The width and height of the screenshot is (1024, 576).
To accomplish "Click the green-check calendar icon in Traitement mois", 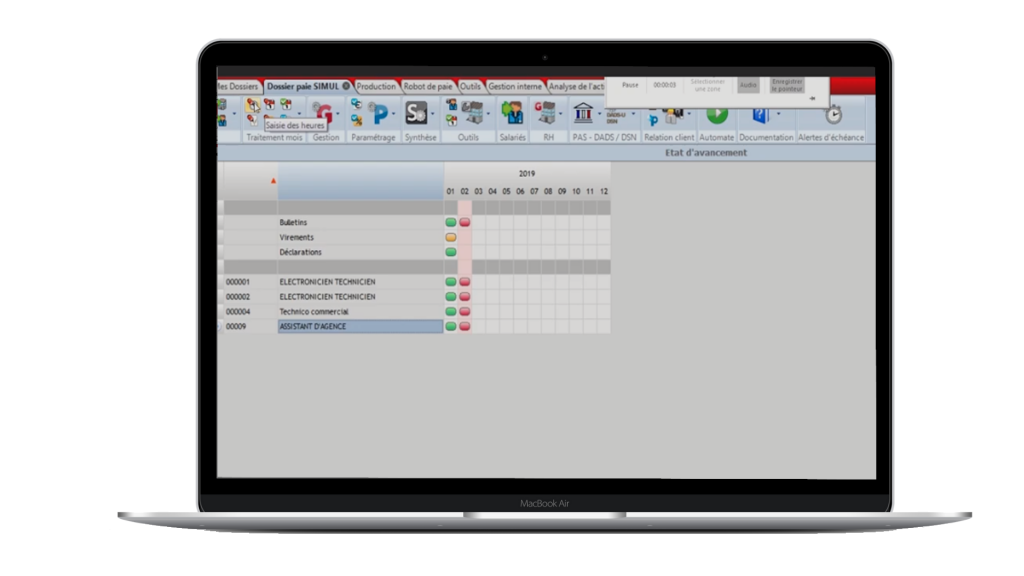I will [286, 104].
